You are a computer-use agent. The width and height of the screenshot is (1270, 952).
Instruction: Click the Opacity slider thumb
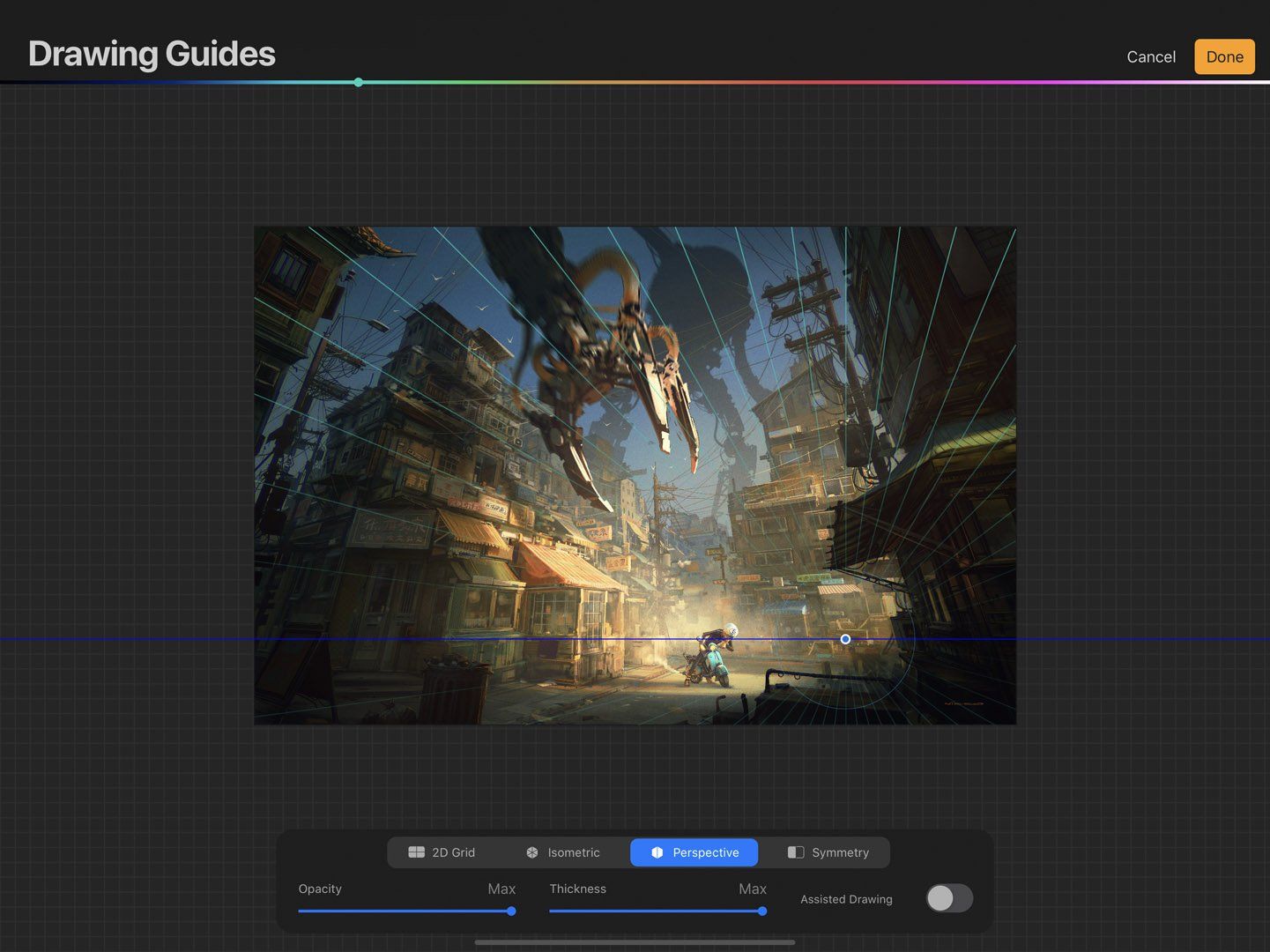tap(511, 911)
